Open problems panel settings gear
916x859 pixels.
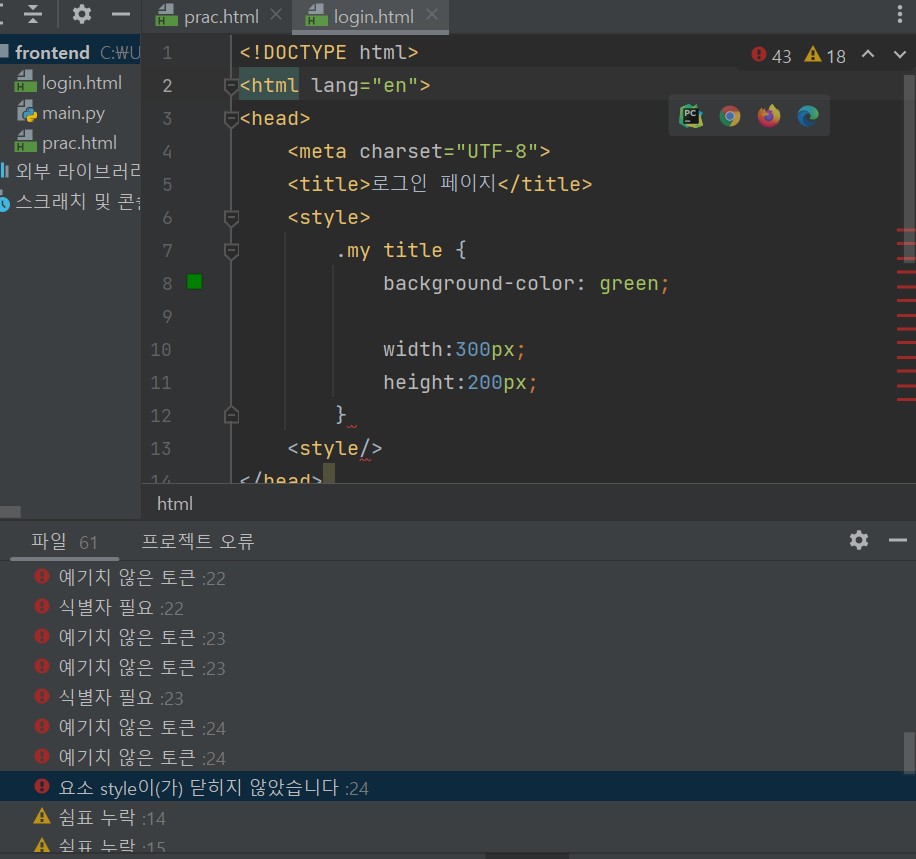858,540
